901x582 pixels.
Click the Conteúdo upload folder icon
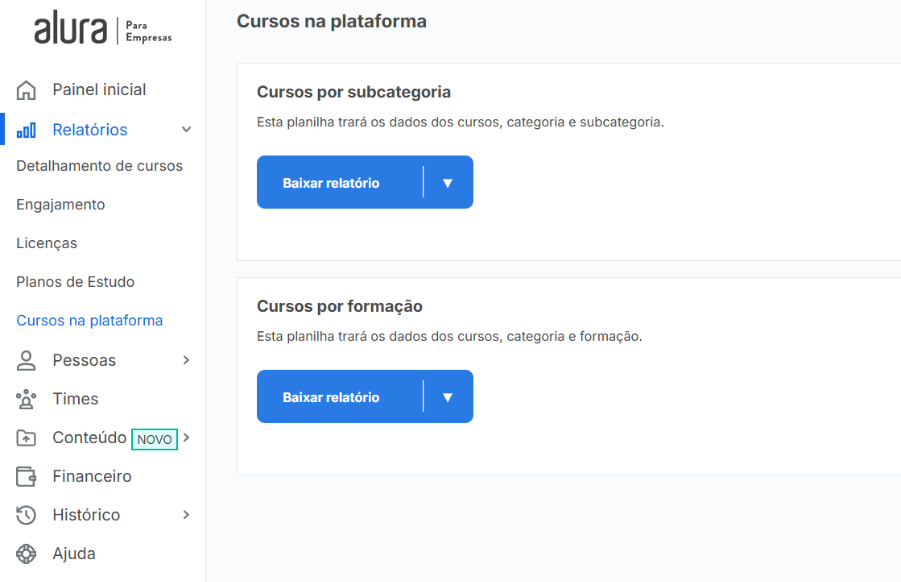pyautogui.click(x=26, y=438)
